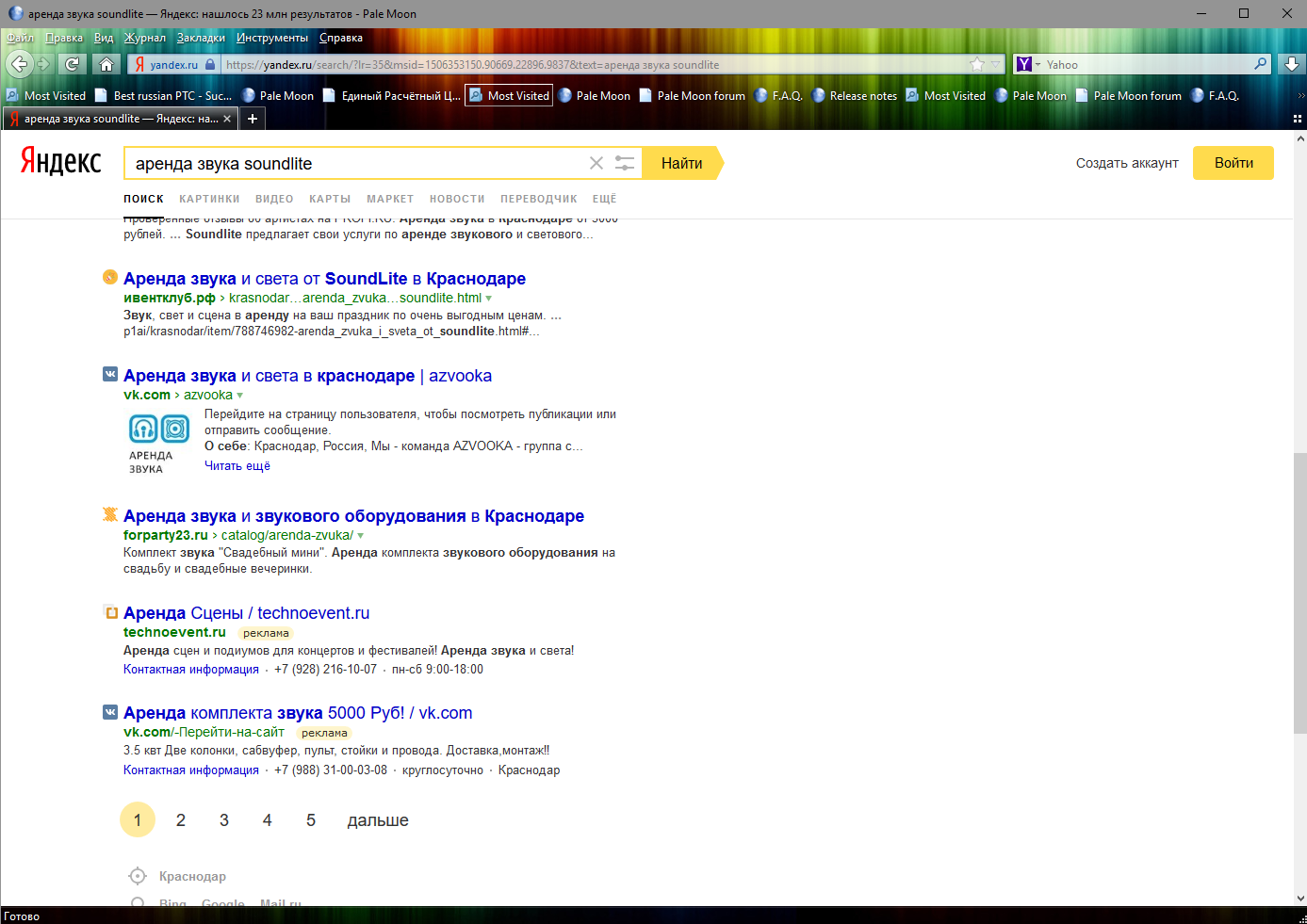Viewport: 1307px width, 924px height.
Task: Open Аренда Сцены / technoevent.ru ad
Action: click(246, 613)
